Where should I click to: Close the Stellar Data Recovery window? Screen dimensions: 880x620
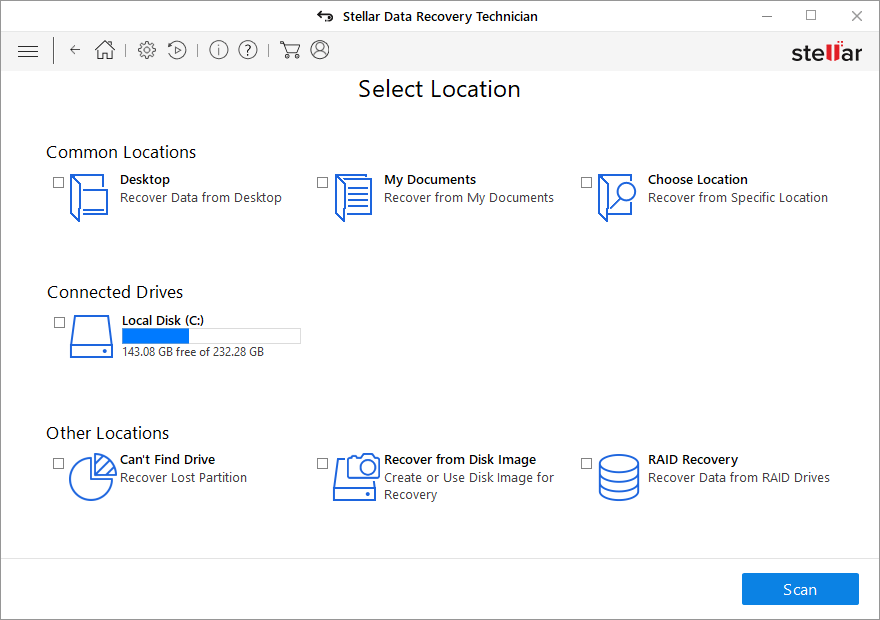click(x=856, y=16)
